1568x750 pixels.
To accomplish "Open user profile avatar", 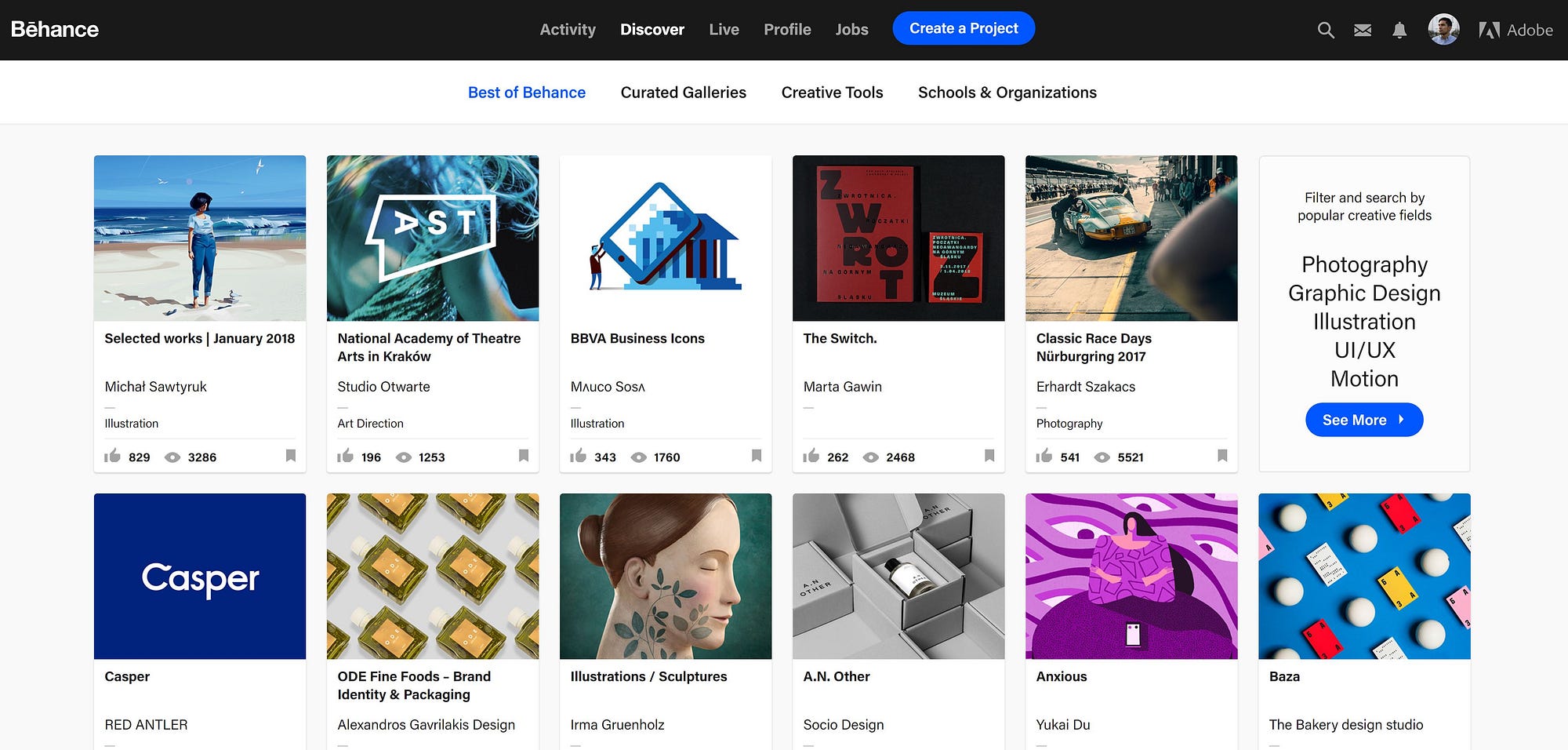I will 1443,30.
